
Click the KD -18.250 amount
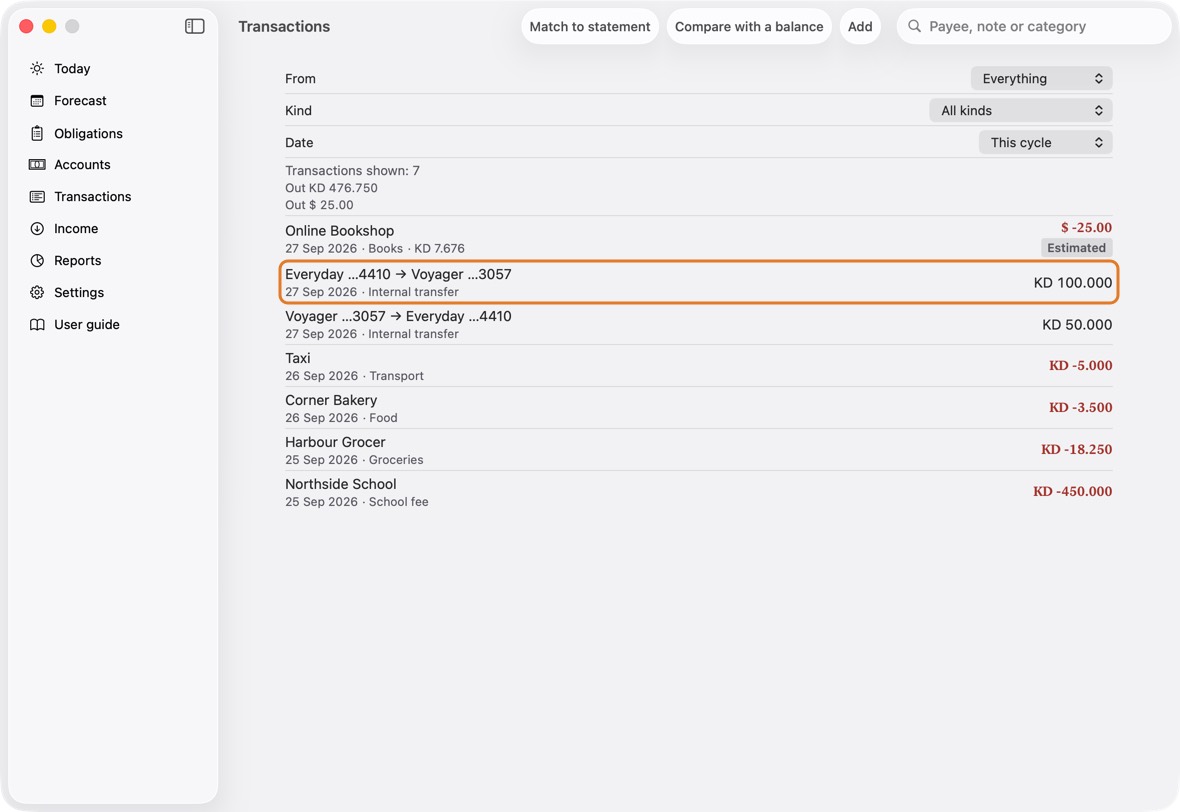(x=1076, y=449)
